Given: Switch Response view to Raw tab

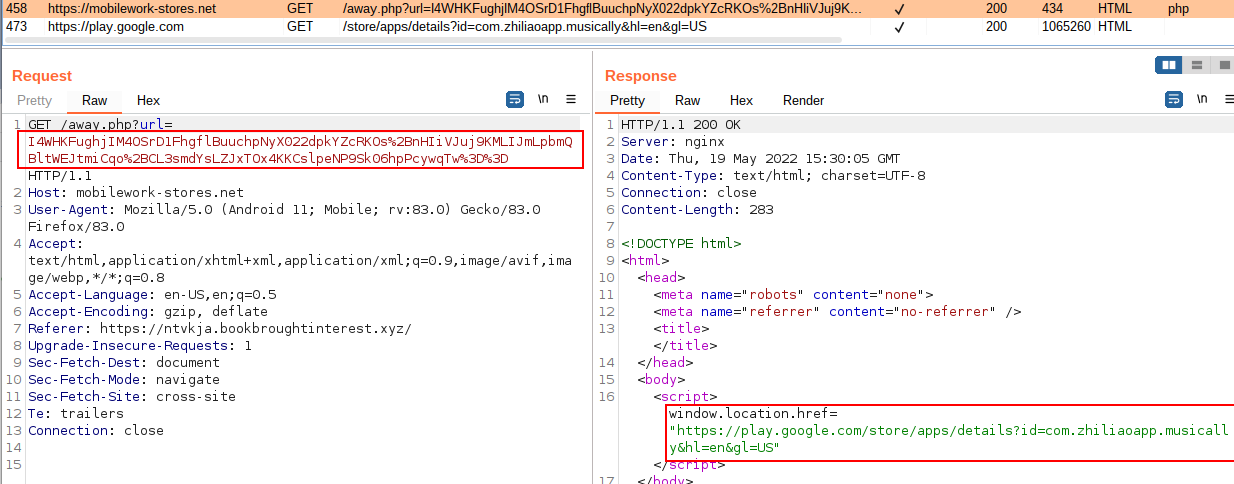Looking at the screenshot, I should pyautogui.click(x=688, y=100).
